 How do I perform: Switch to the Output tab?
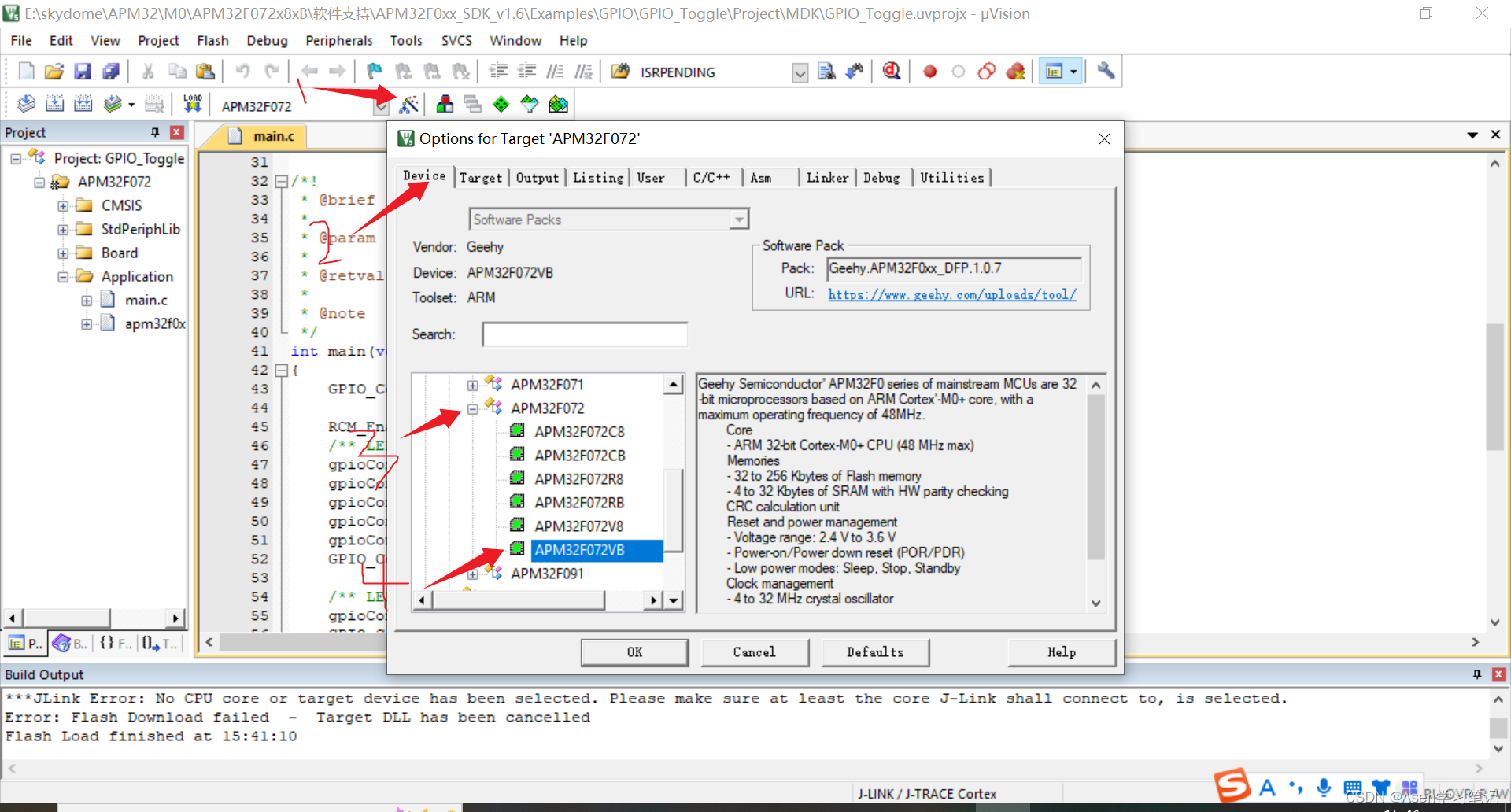[537, 178]
